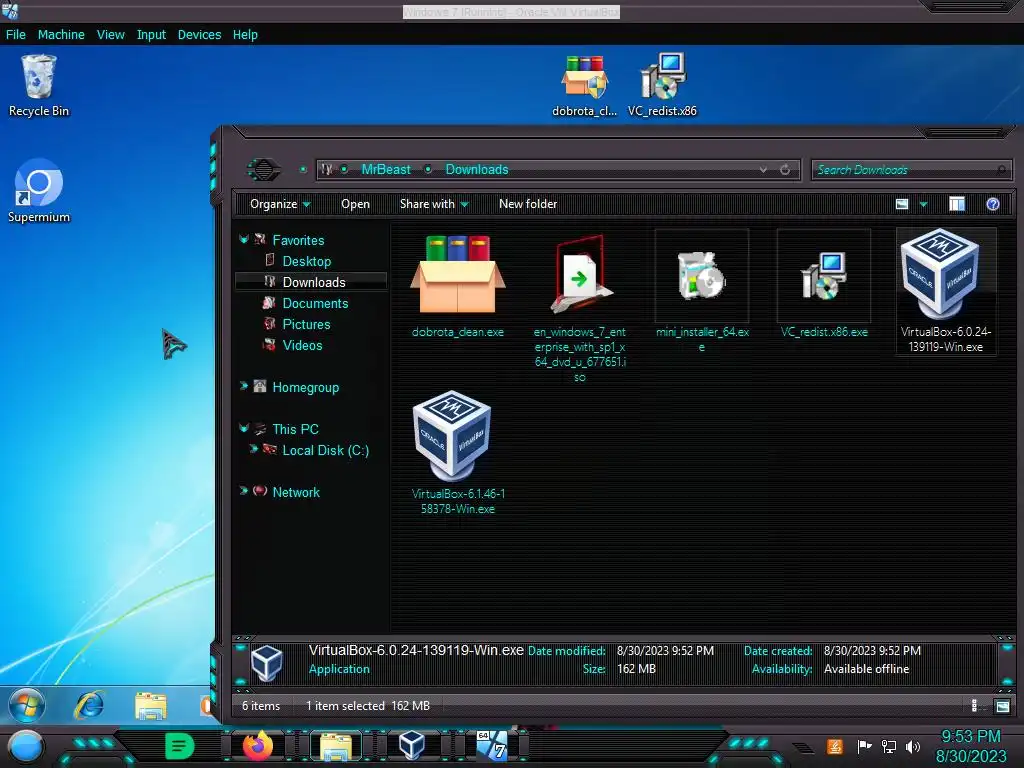1024x768 pixels.
Task: Click the New folder button
Action: pos(528,204)
